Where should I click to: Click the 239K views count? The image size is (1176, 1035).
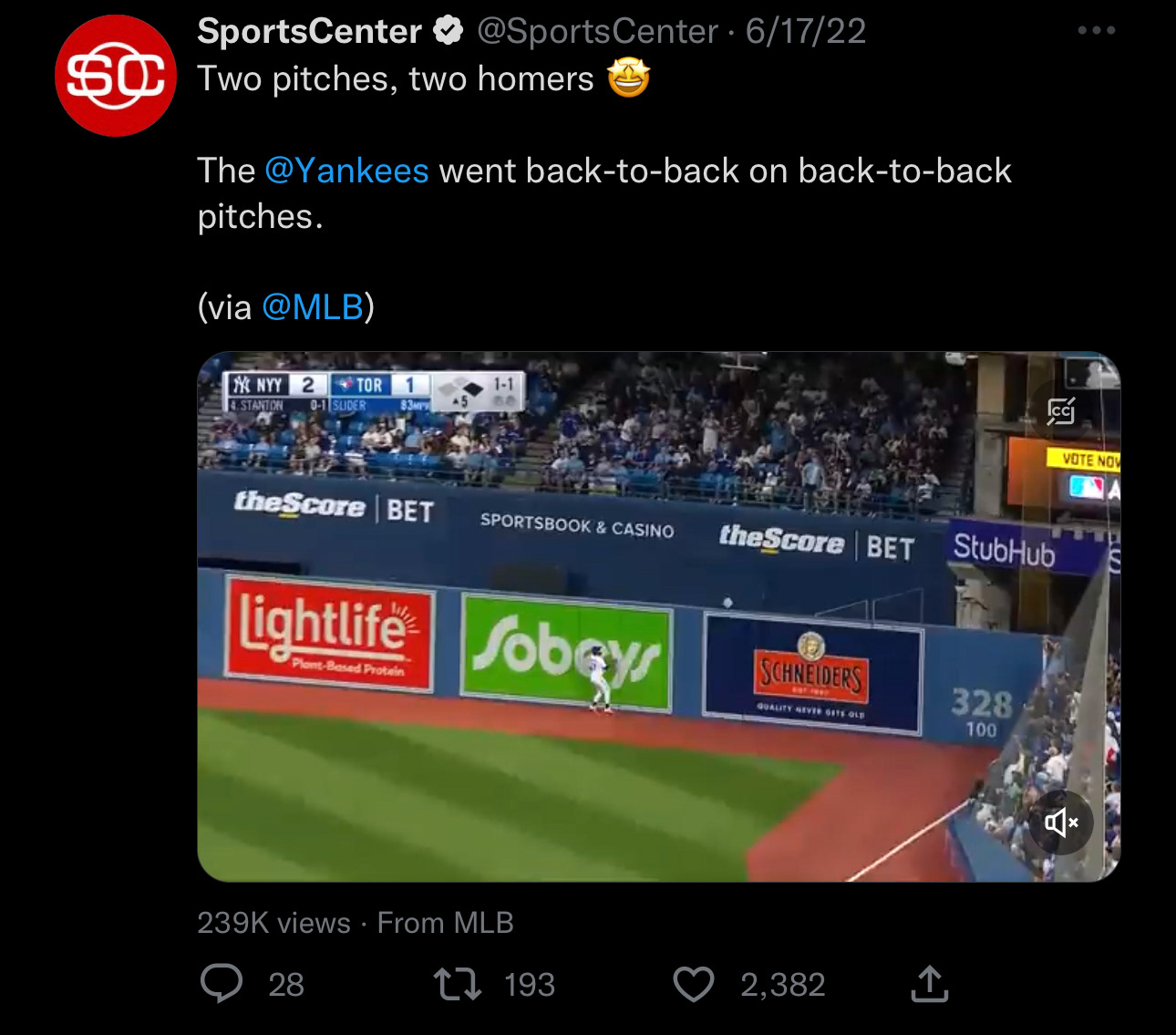click(x=273, y=923)
